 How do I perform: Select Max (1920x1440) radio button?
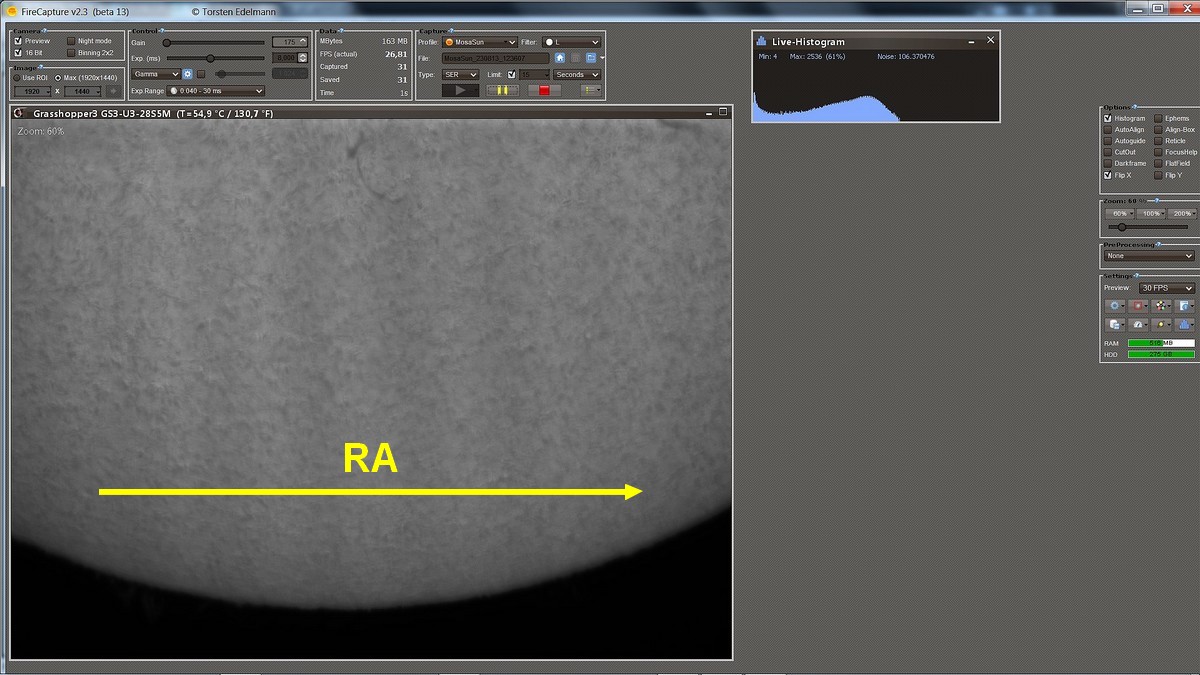[58, 77]
